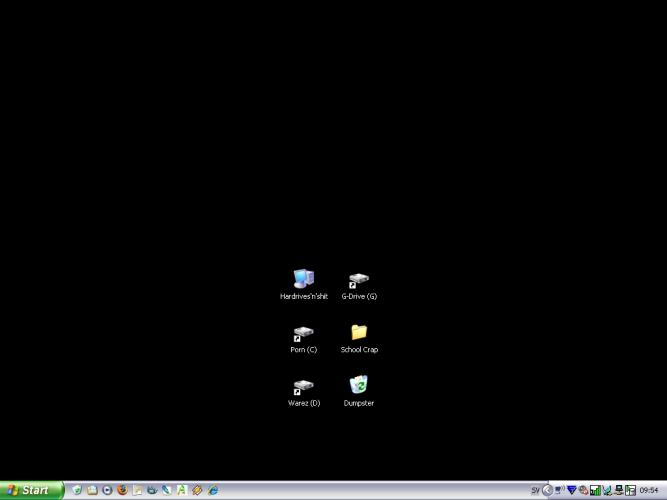
Task: Click the green letter A quick launch icon
Action: click(x=182, y=490)
